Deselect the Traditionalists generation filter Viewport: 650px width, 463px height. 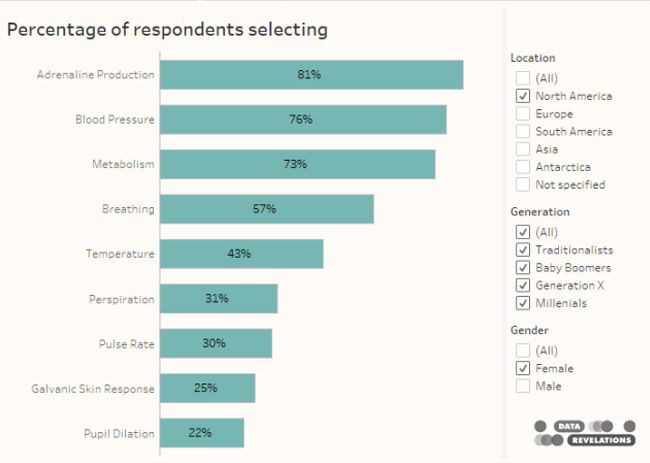pyautogui.click(x=522, y=250)
